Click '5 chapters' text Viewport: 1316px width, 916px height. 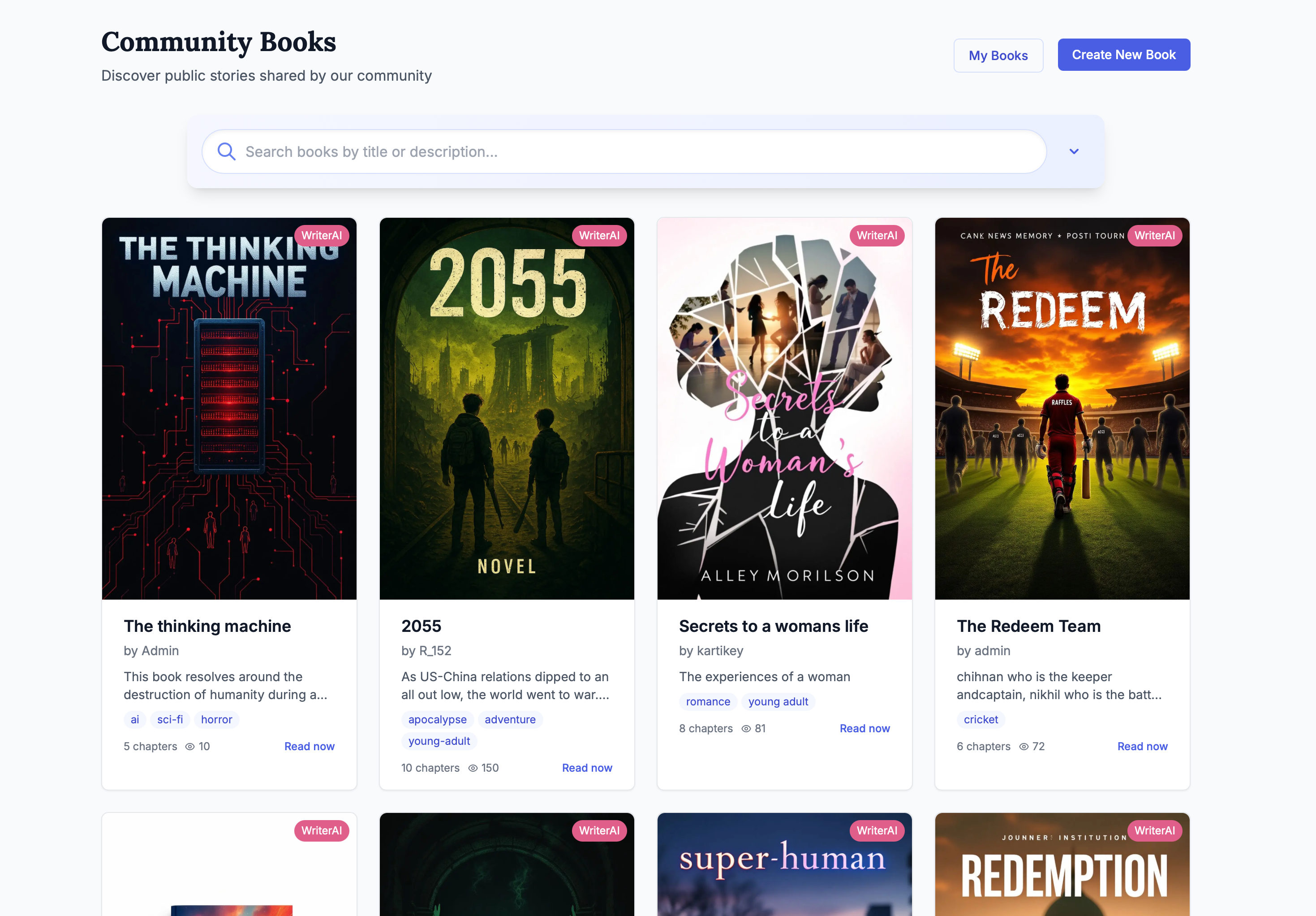(150, 746)
